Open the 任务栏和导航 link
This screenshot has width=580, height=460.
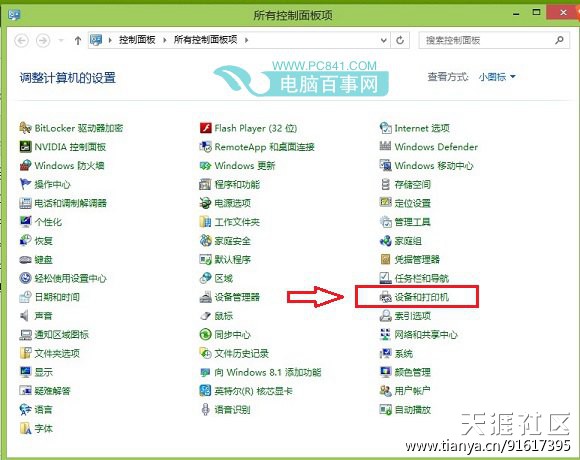(x=422, y=278)
